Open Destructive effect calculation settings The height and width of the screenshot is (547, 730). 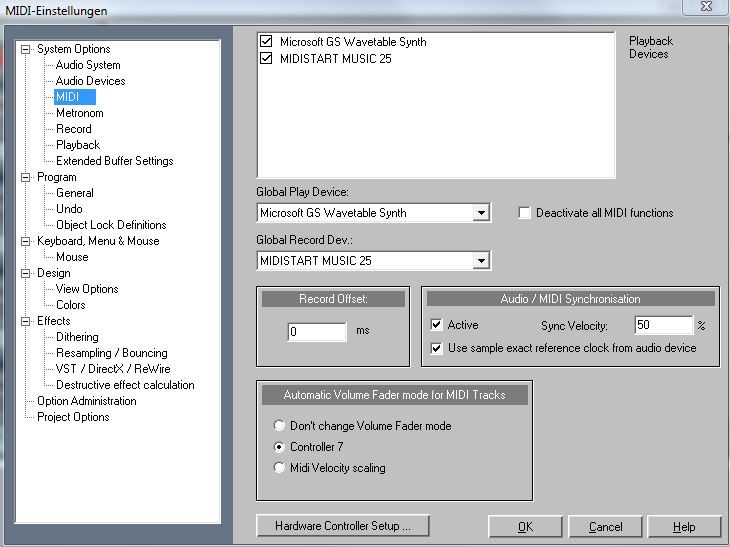click(x=125, y=385)
